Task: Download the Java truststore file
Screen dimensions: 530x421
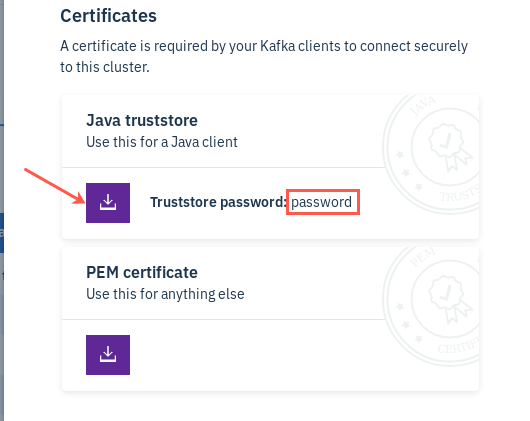Action: click(108, 203)
